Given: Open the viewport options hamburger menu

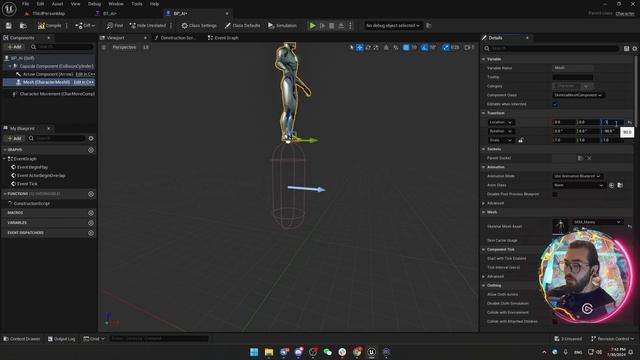Looking at the screenshot, I should point(104,47).
